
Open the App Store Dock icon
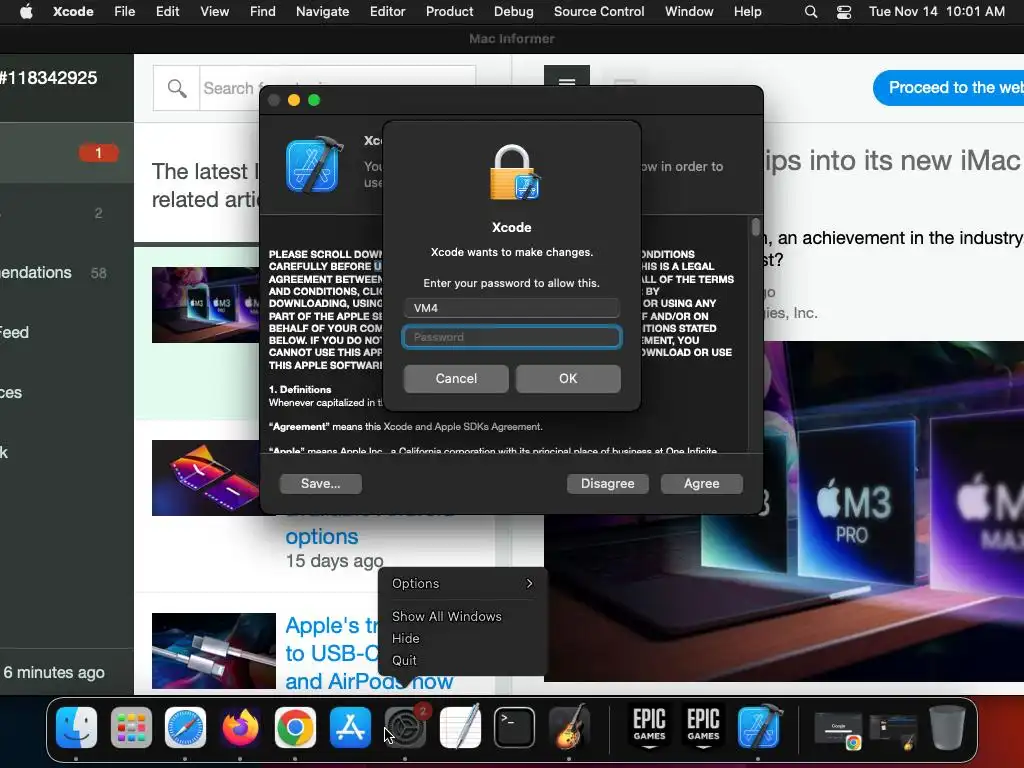(350, 727)
